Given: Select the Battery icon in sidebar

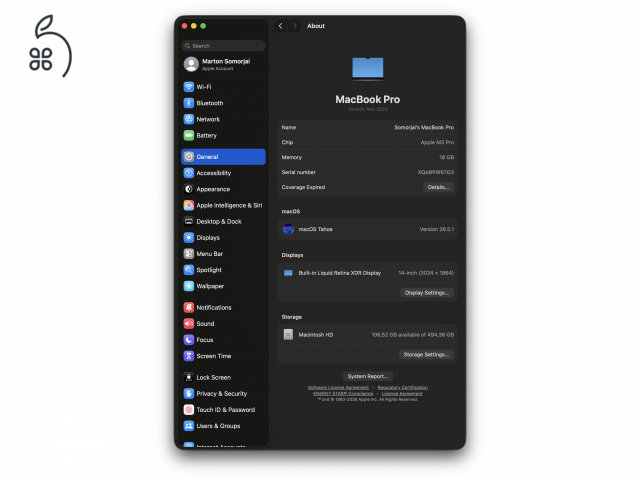Looking at the screenshot, I should pyautogui.click(x=189, y=135).
